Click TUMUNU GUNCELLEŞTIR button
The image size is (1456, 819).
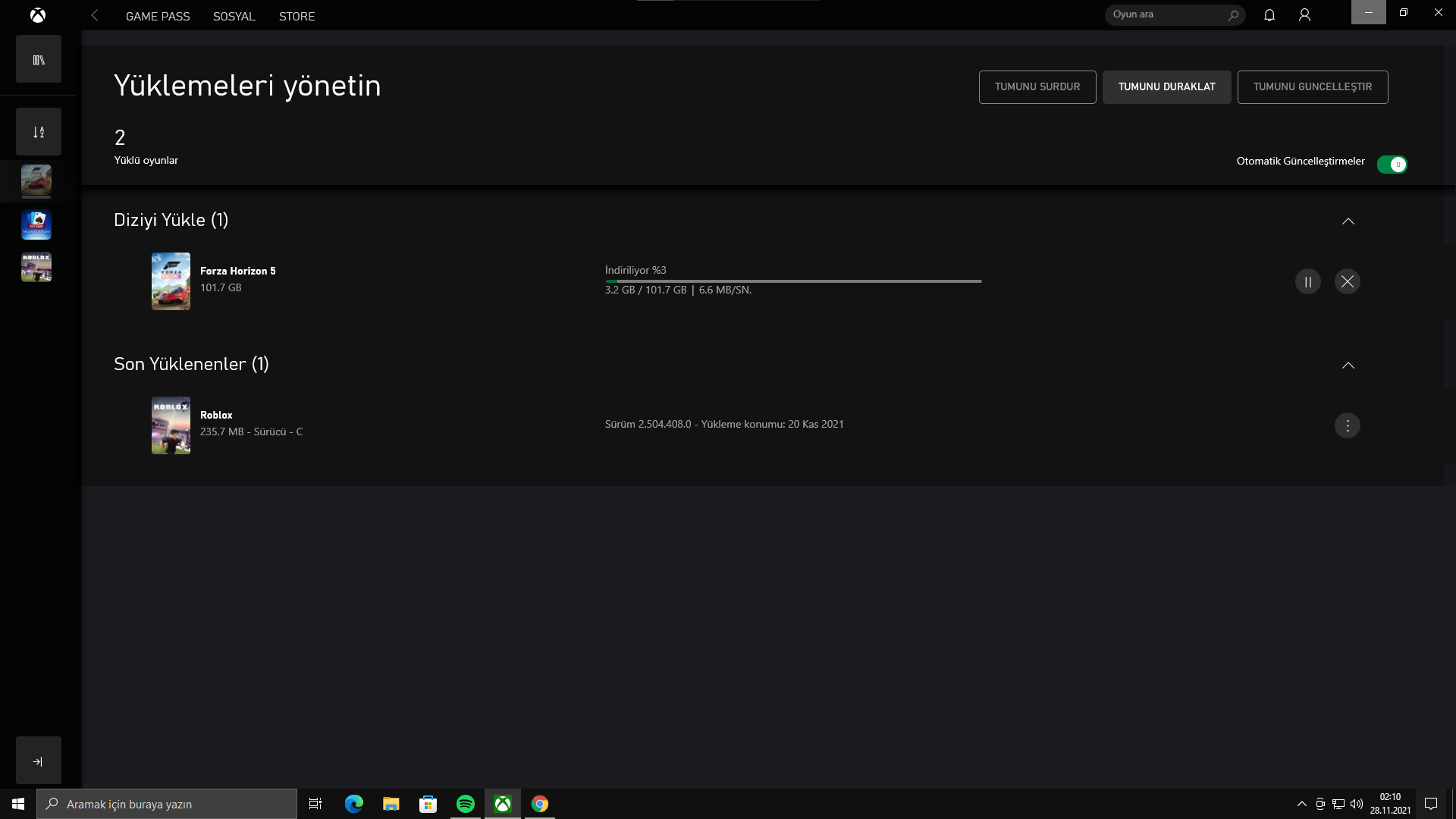pyautogui.click(x=1313, y=87)
